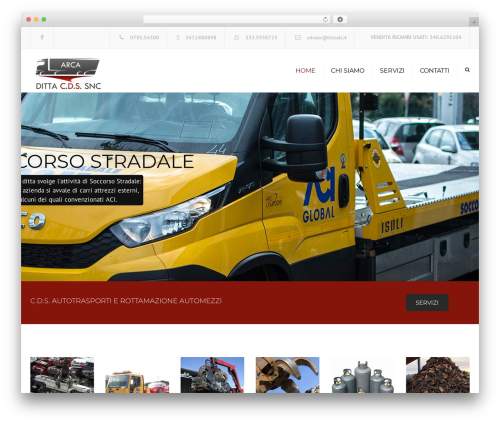Go to the Home menu item
The width and height of the screenshot is (500, 423).
click(x=305, y=70)
